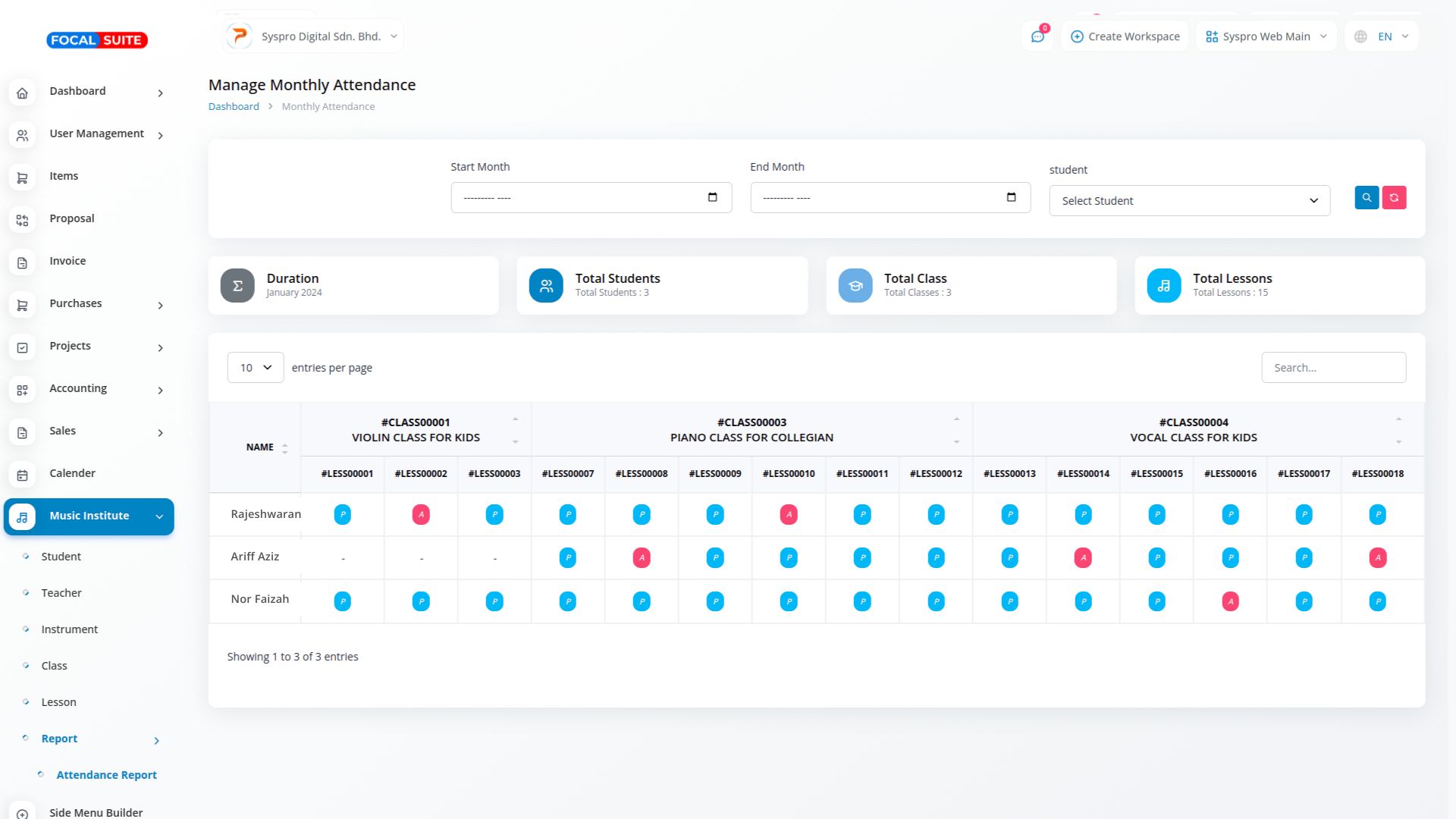Click Ariff Aziz's absent mark for #LESS00008

click(642, 558)
